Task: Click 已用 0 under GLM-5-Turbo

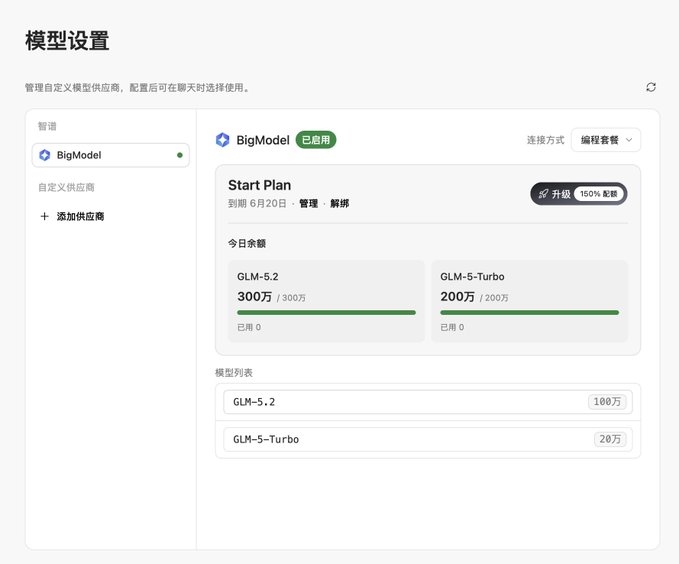Action: (x=452, y=327)
